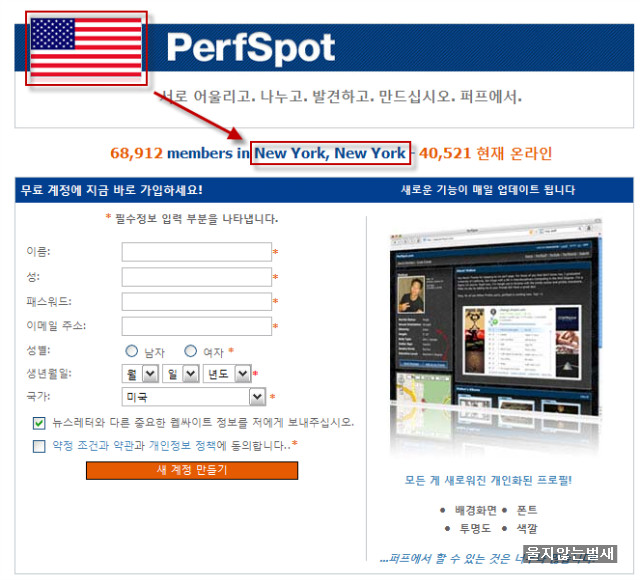The width and height of the screenshot is (640, 580).
Task: Click the PerfSpot logo text
Action: click(251, 48)
